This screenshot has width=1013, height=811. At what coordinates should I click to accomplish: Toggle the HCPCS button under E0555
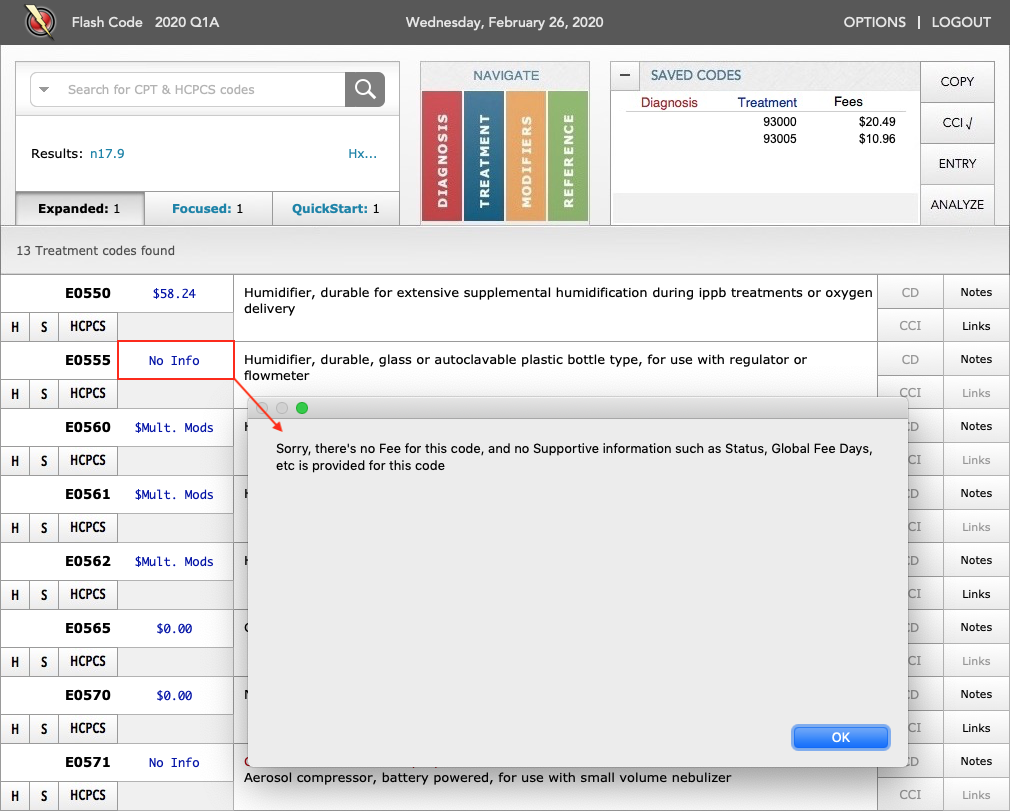tap(88, 394)
